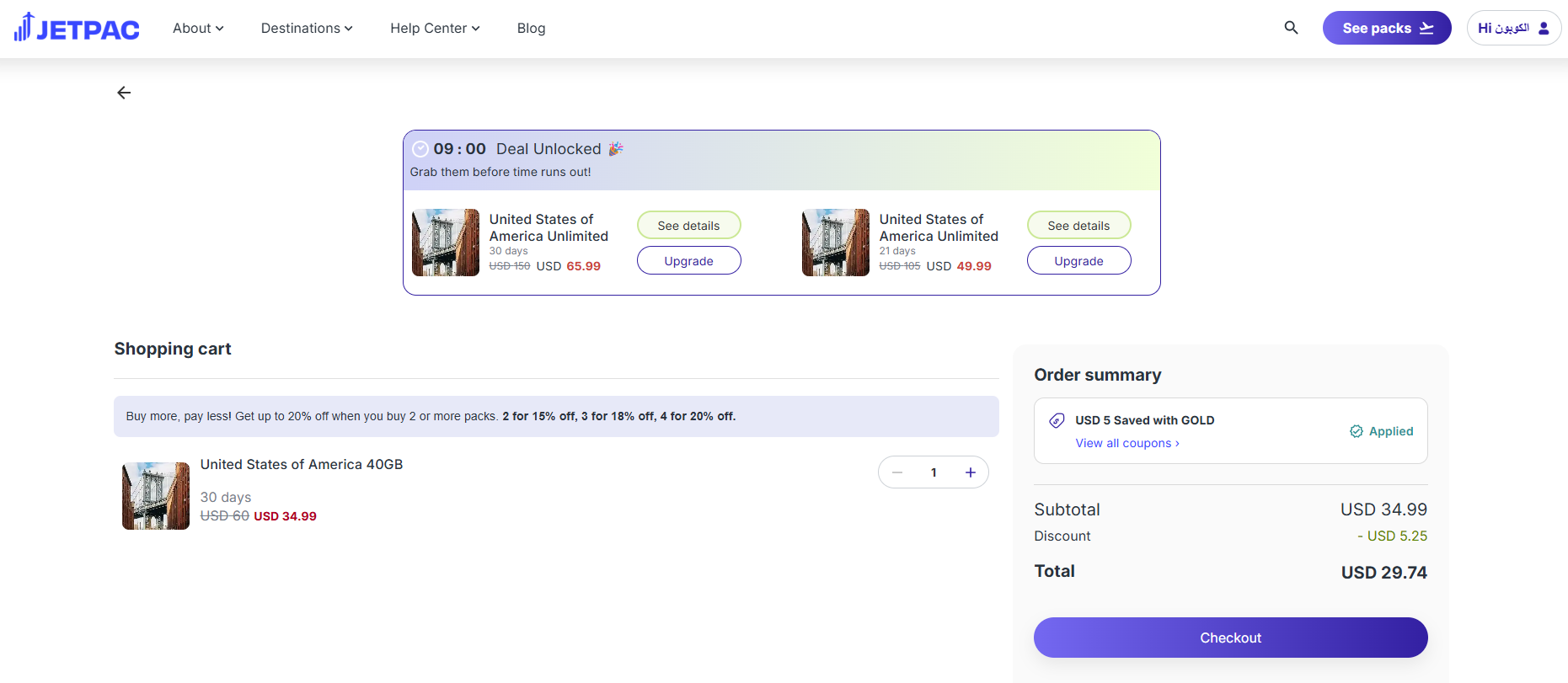This screenshot has height=683, width=1568.
Task: Open View all coupons link
Action: click(x=1127, y=443)
